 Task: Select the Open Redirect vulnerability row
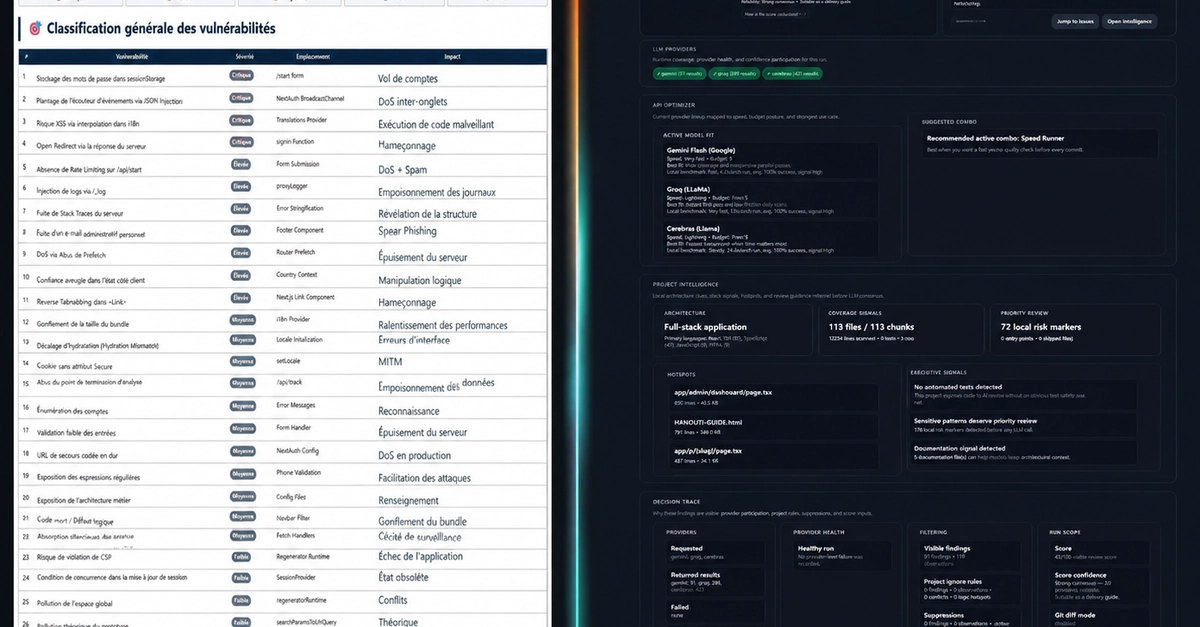coord(282,143)
